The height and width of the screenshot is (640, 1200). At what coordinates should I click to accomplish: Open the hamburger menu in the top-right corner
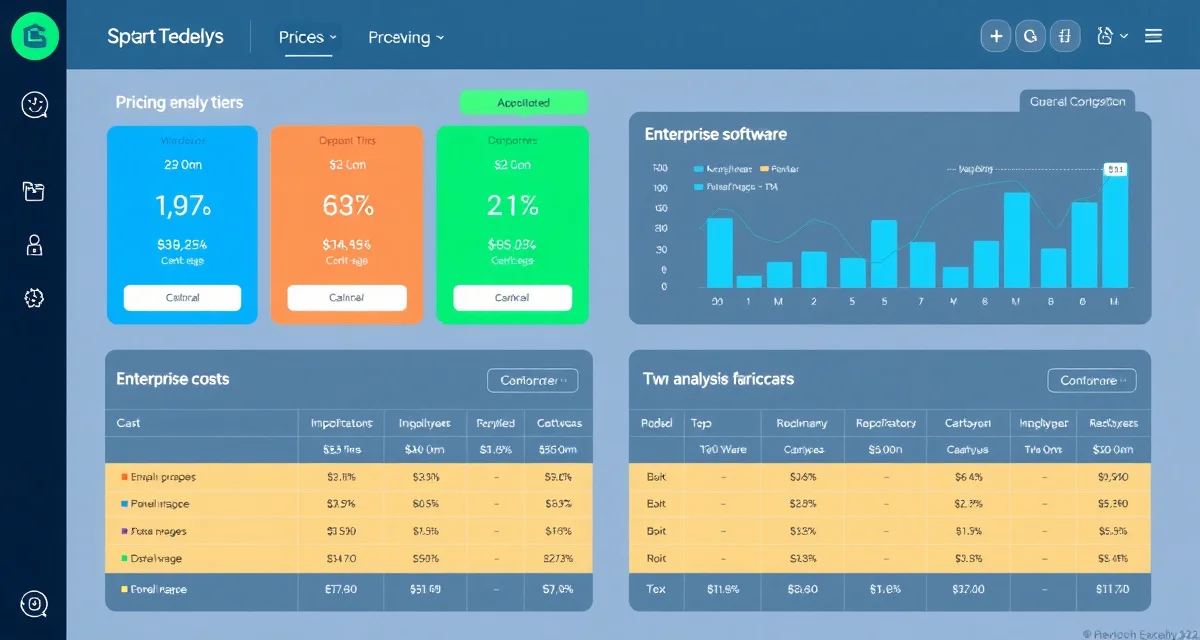pos(1152,35)
